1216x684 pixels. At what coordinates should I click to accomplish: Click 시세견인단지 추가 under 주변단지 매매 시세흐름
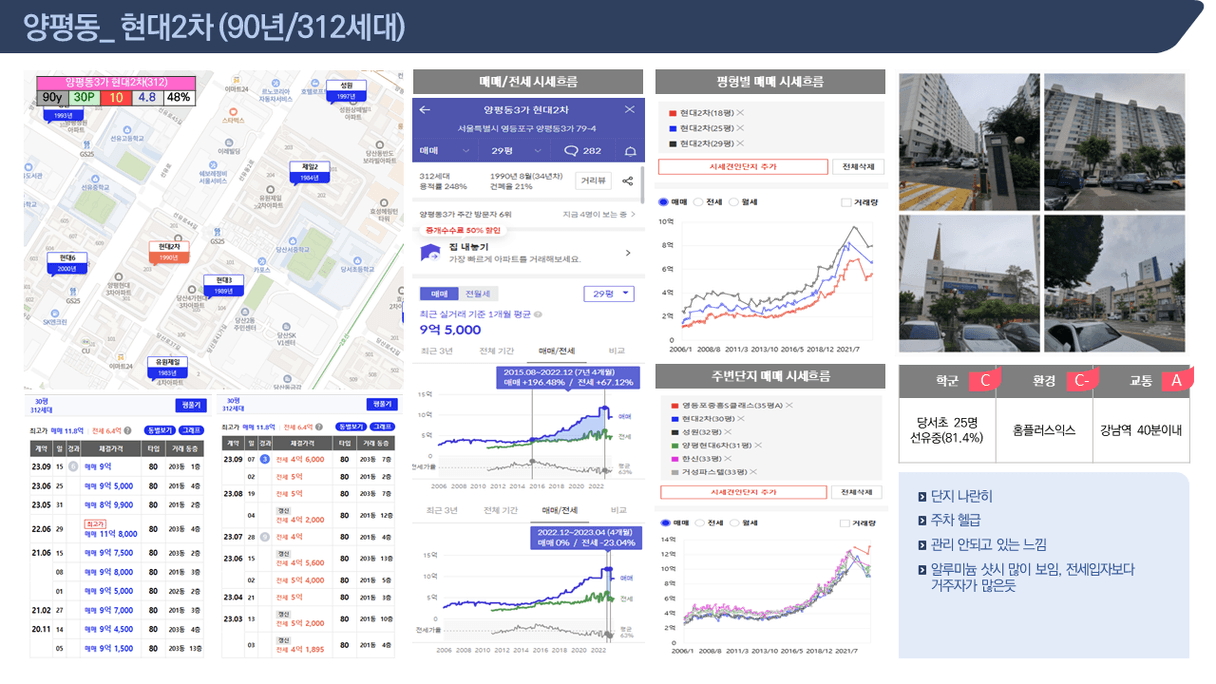pyautogui.click(x=743, y=492)
